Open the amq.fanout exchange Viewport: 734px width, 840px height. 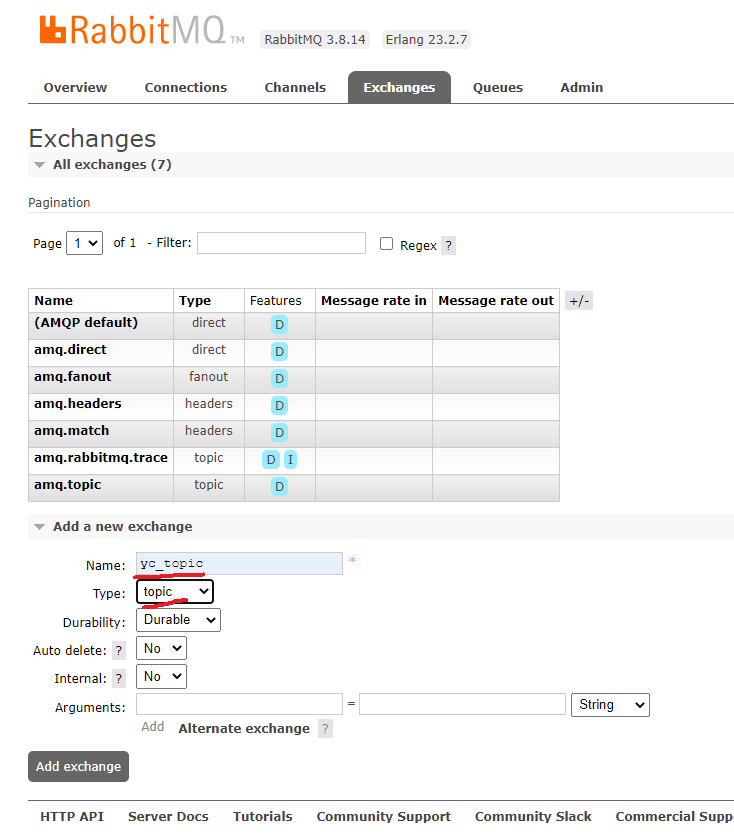[73, 377]
